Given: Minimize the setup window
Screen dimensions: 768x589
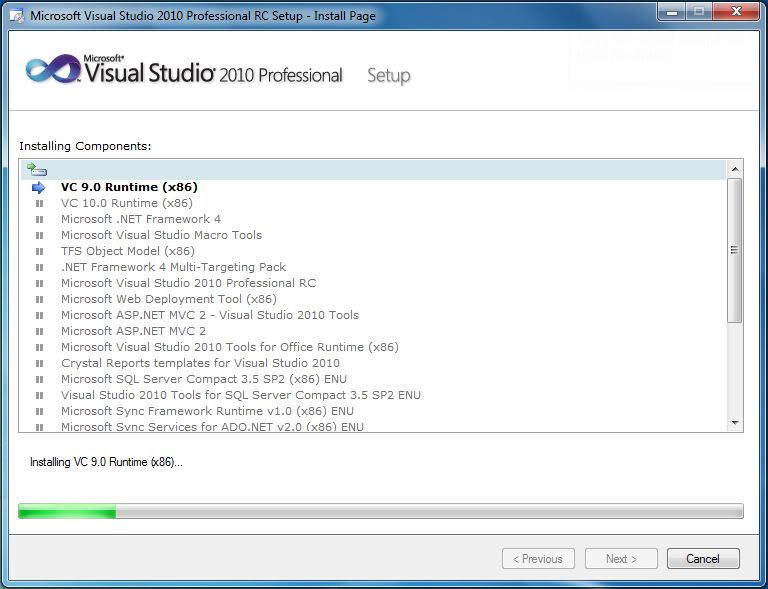Looking at the screenshot, I should [x=672, y=13].
